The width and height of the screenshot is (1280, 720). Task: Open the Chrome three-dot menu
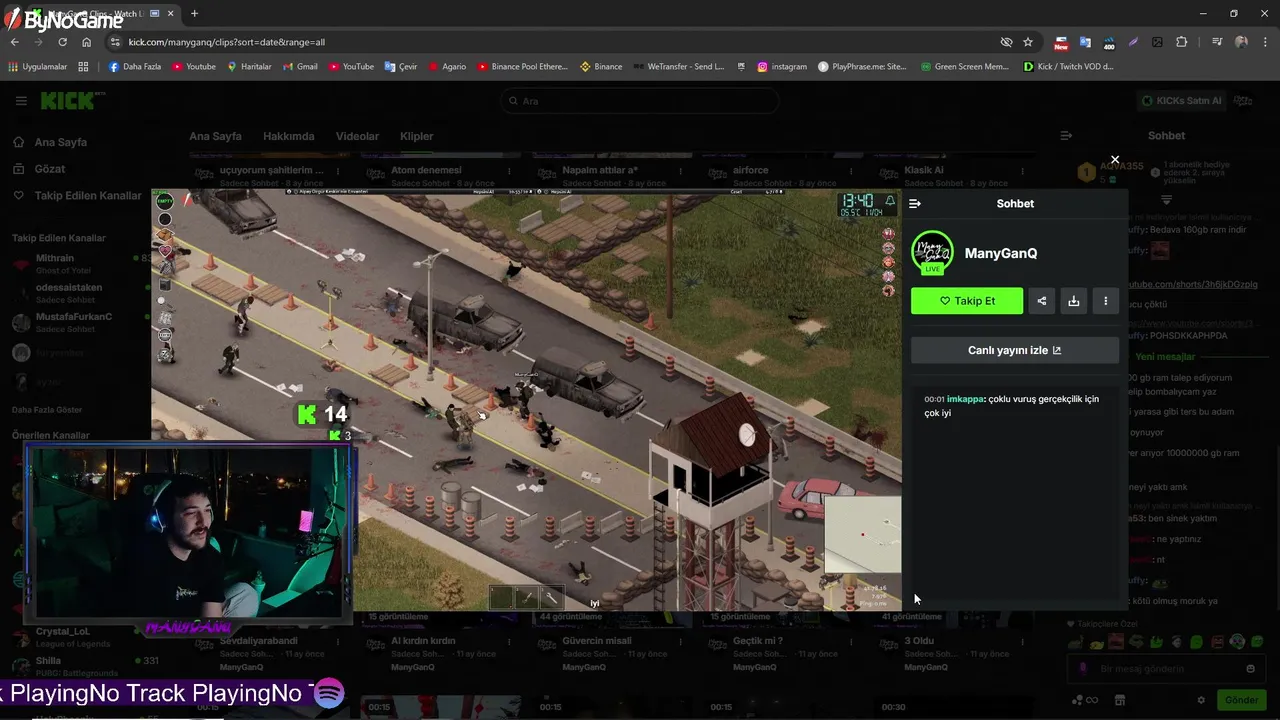coord(1265,42)
